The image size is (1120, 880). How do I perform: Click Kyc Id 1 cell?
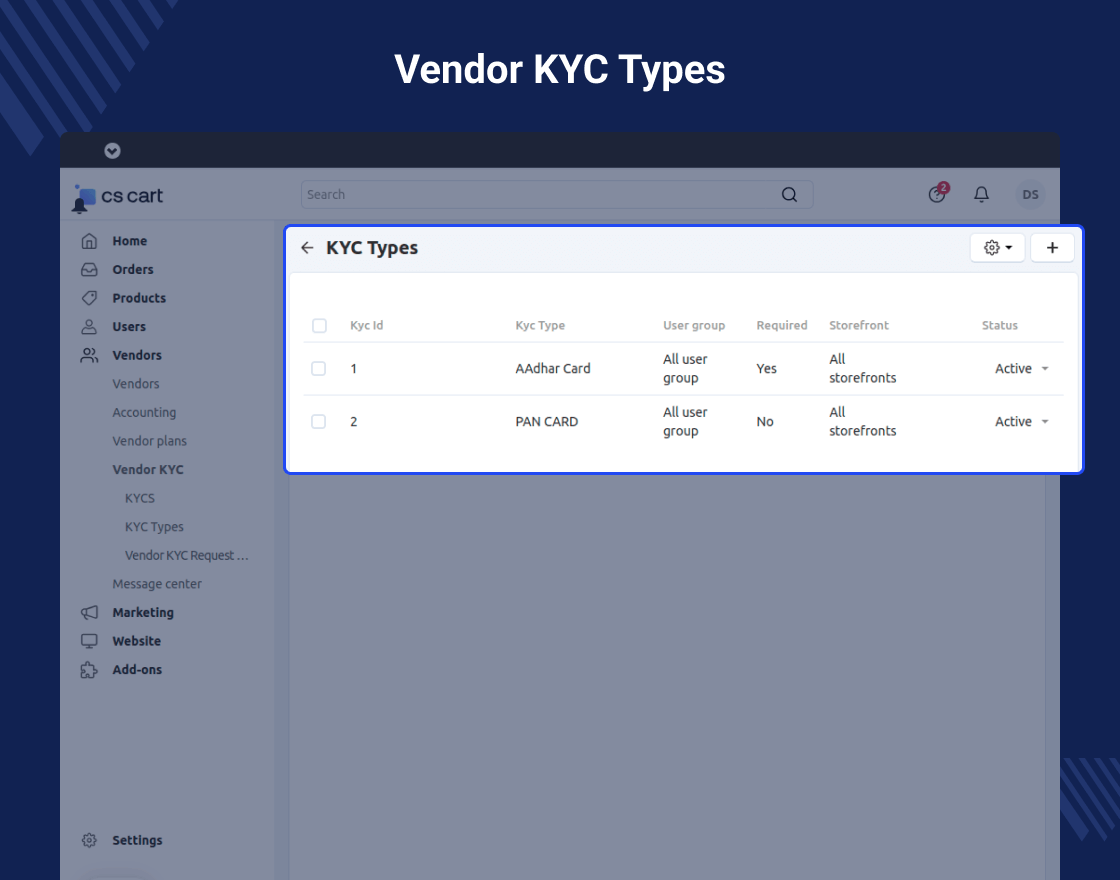coord(354,369)
